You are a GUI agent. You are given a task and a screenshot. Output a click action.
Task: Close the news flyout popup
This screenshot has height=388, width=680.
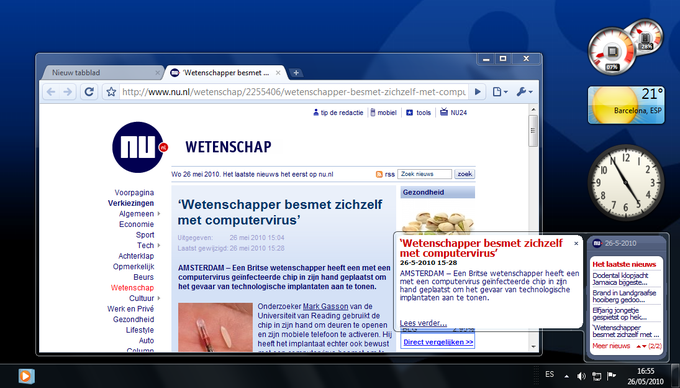pyautogui.click(x=576, y=243)
